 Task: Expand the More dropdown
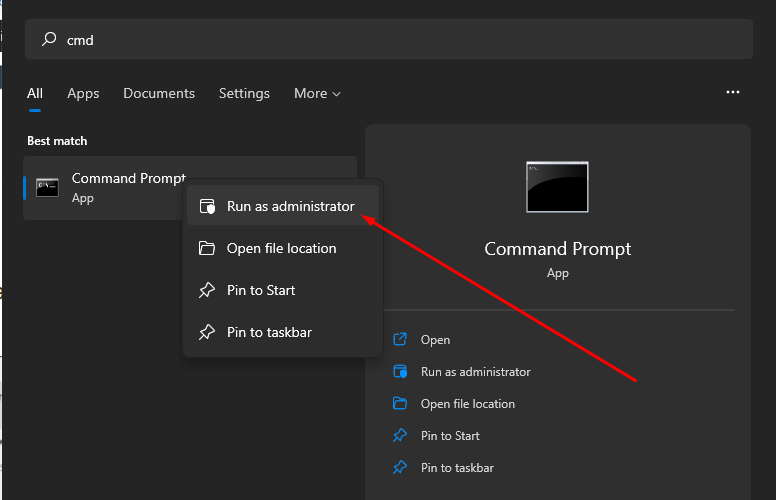[317, 93]
